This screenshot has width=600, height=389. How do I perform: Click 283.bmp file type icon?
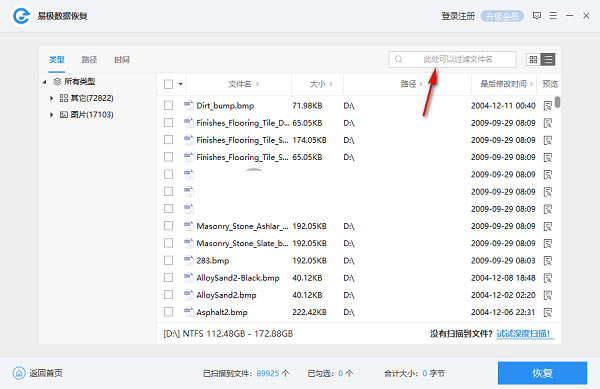click(x=189, y=260)
